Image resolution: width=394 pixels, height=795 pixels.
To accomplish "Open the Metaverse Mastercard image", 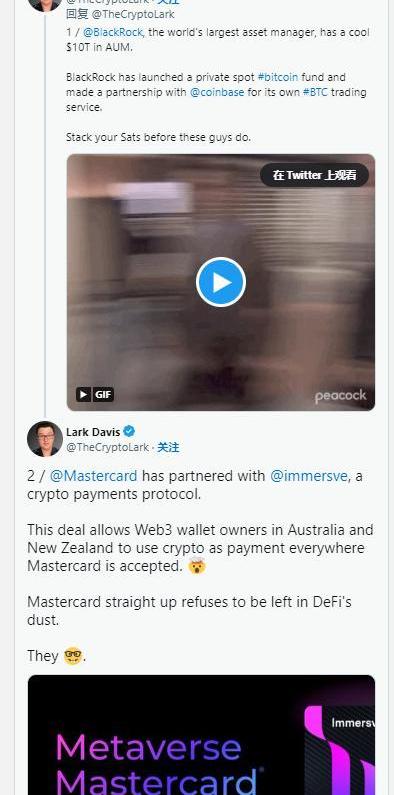I will point(201,735).
